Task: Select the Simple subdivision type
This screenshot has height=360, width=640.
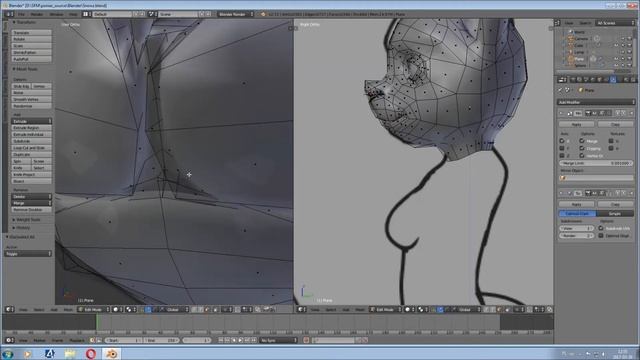Action: pos(615,213)
